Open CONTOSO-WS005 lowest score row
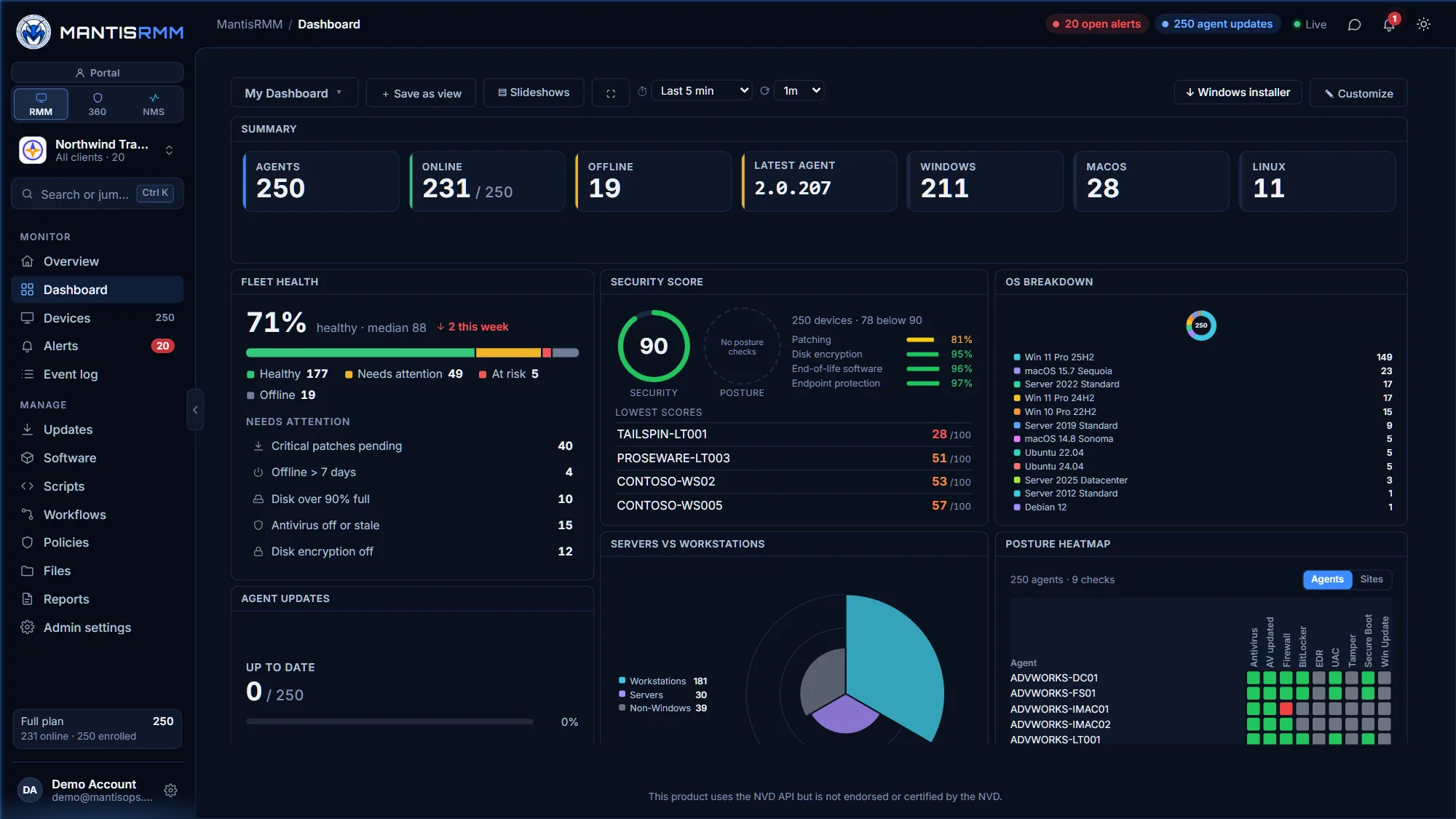Image resolution: width=1456 pixels, height=819 pixels. [794, 505]
